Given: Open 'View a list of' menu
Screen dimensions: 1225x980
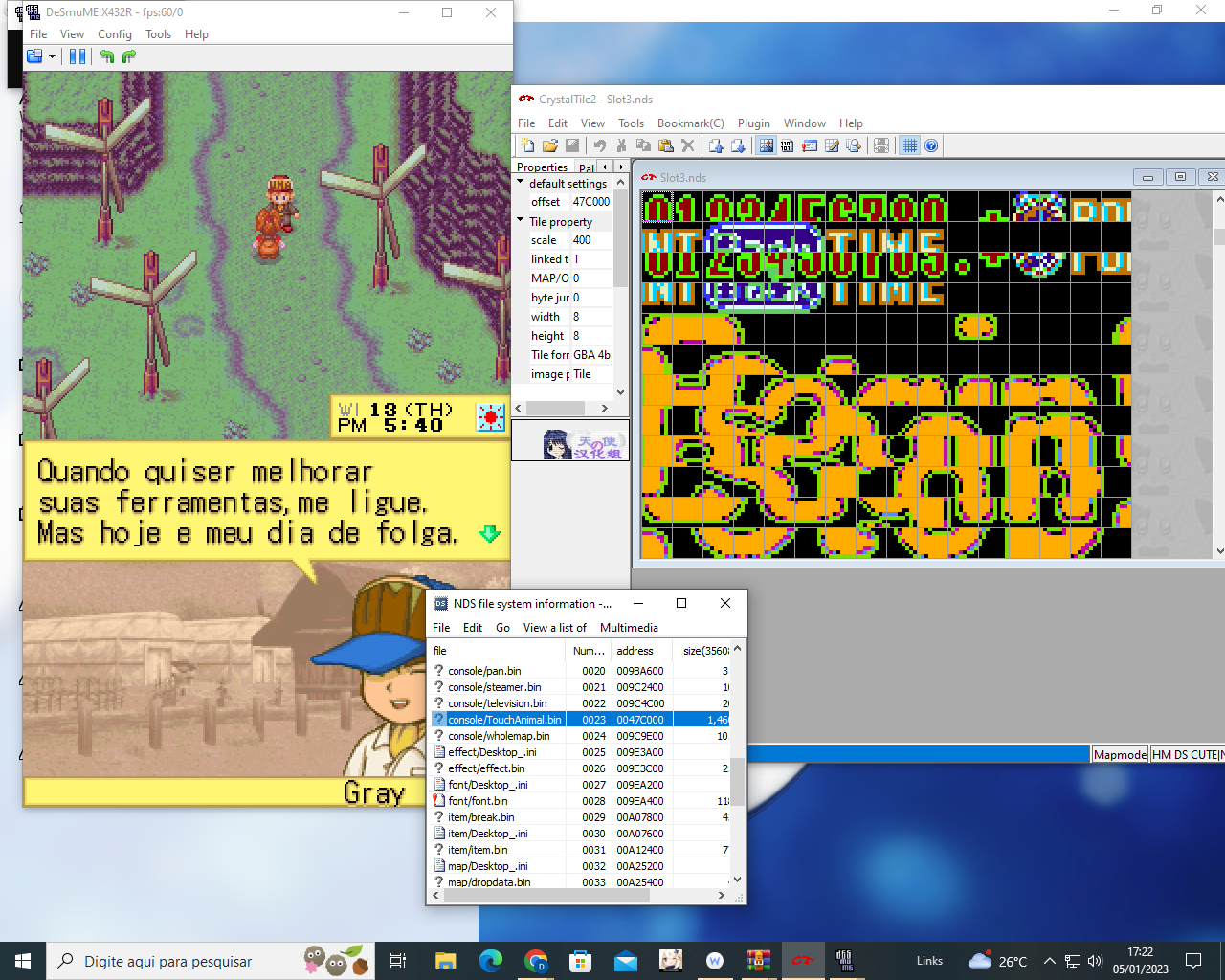Looking at the screenshot, I should pyautogui.click(x=555, y=628).
